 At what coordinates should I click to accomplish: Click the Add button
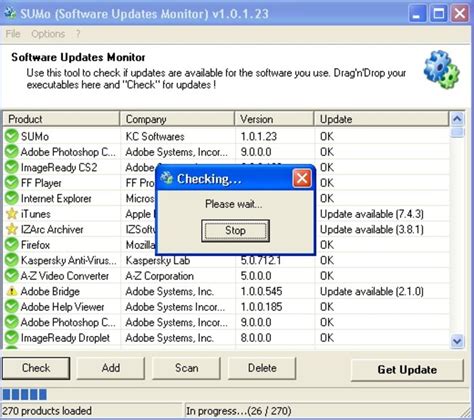[111, 368]
